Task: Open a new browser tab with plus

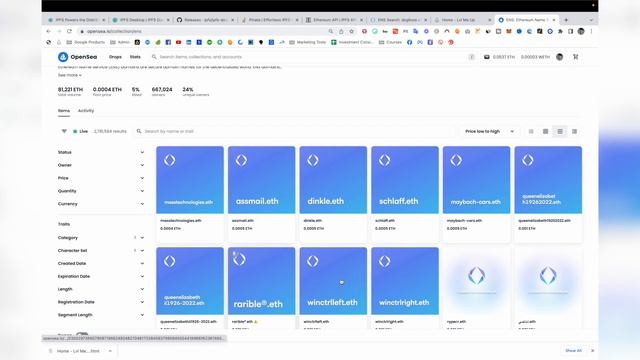Action: (x=566, y=20)
